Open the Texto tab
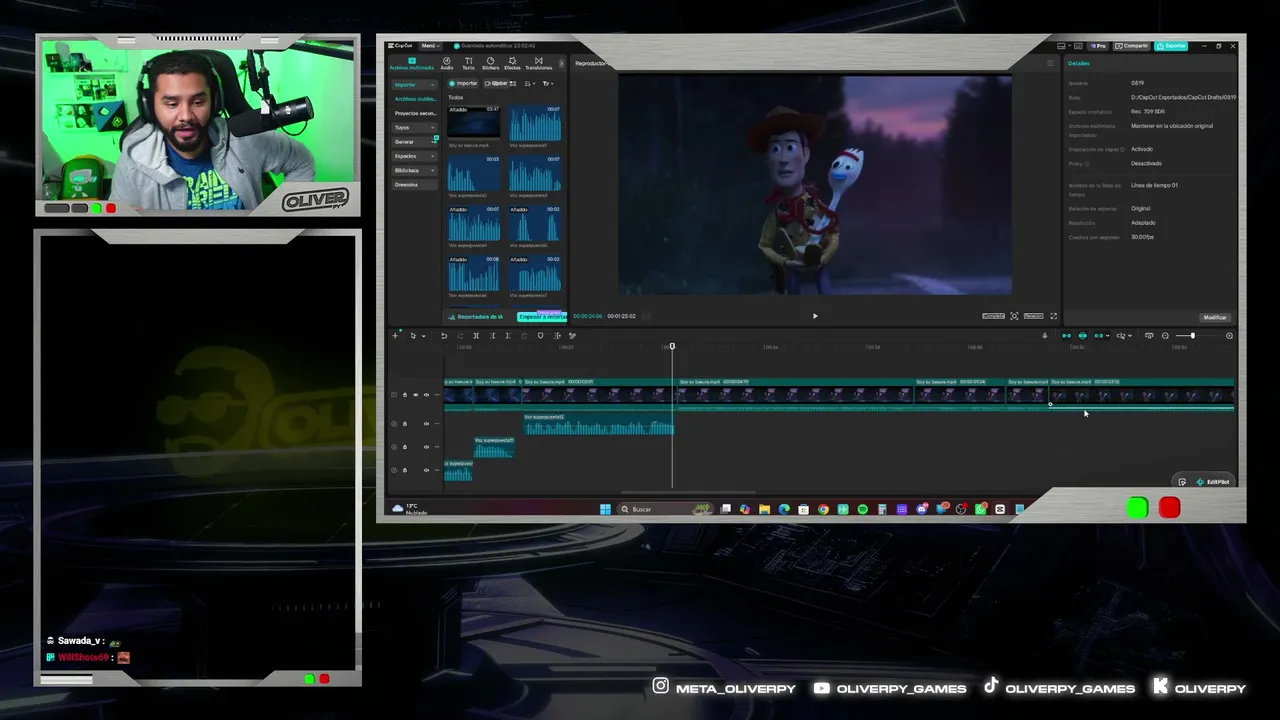Viewport: 1280px width, 720px height. (x=468, y=63)
